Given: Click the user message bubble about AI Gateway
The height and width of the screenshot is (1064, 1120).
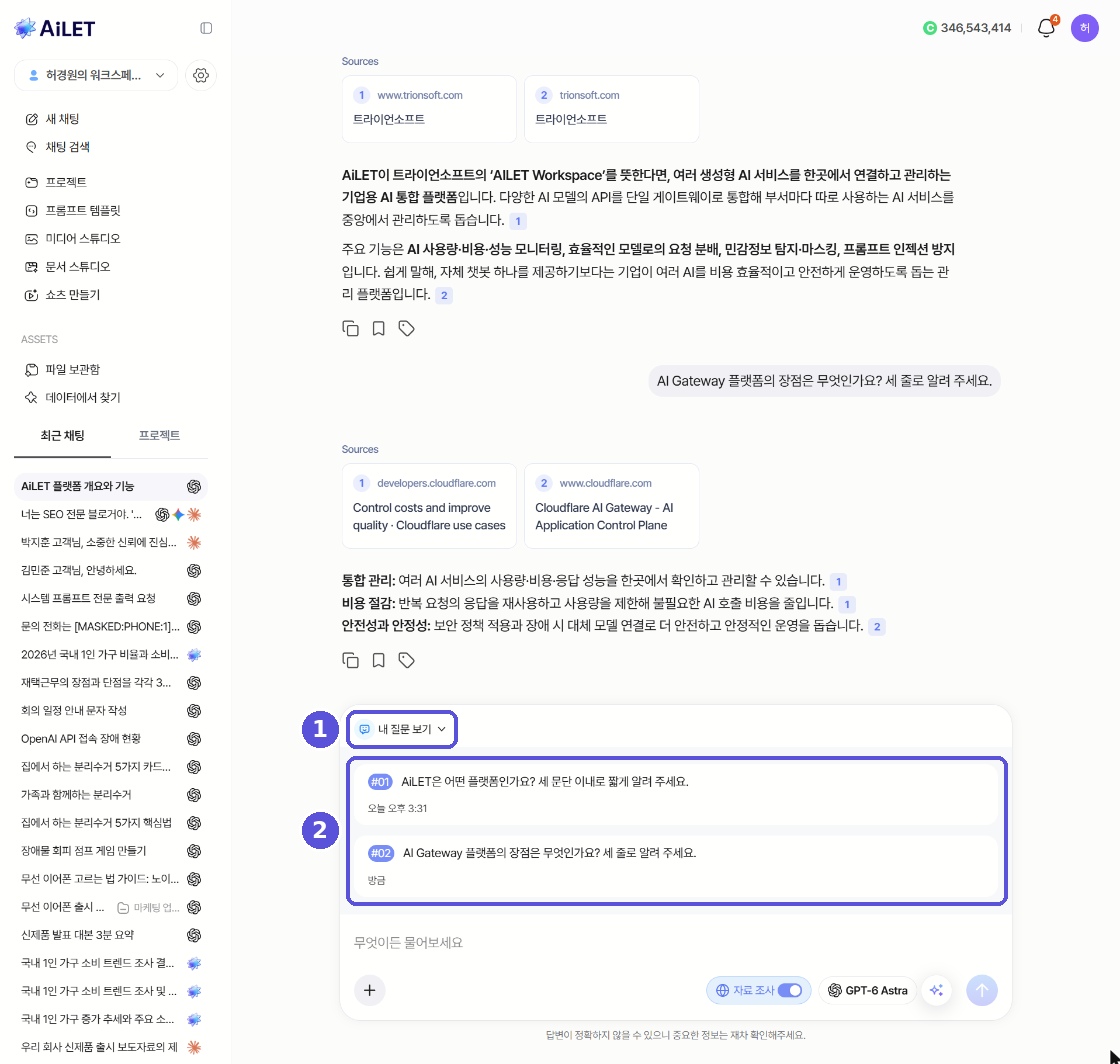Looking at the screenshot, I should tap(824, 381).
